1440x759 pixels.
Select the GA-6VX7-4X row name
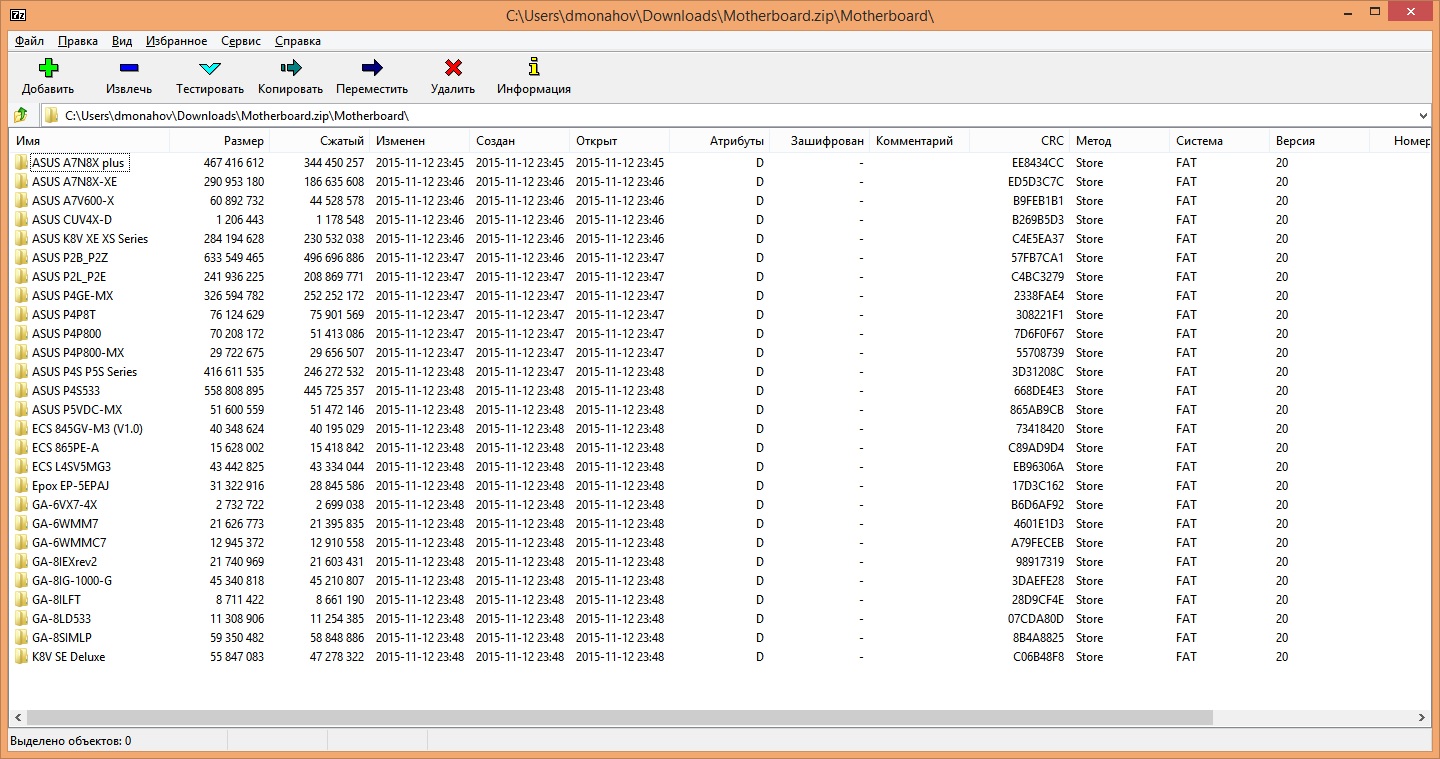tap(65, 504)
